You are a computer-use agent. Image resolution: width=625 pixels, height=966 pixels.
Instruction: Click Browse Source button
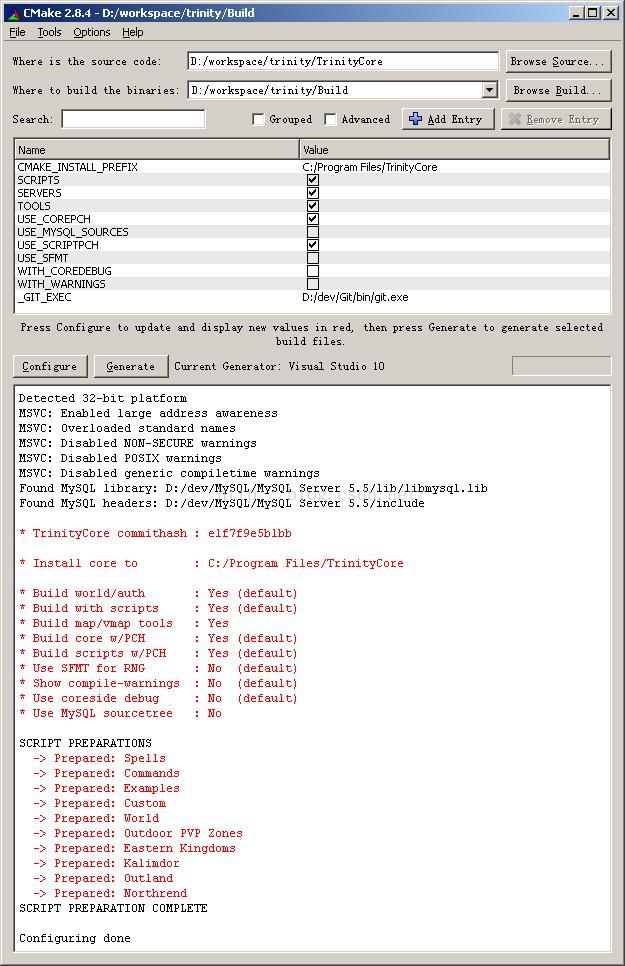point(558,62)
